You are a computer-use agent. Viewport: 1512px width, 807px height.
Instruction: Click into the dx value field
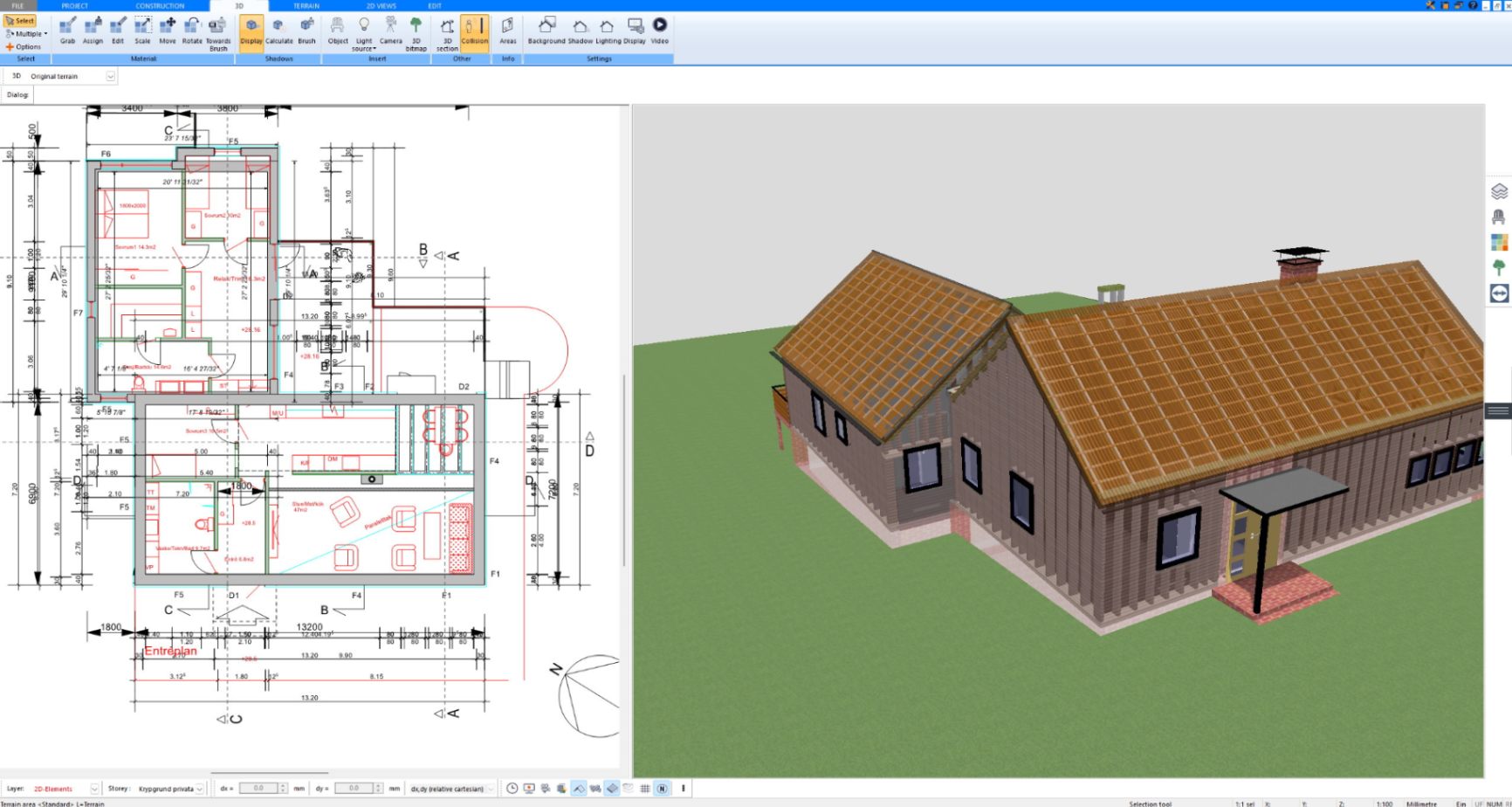[259, 789]
